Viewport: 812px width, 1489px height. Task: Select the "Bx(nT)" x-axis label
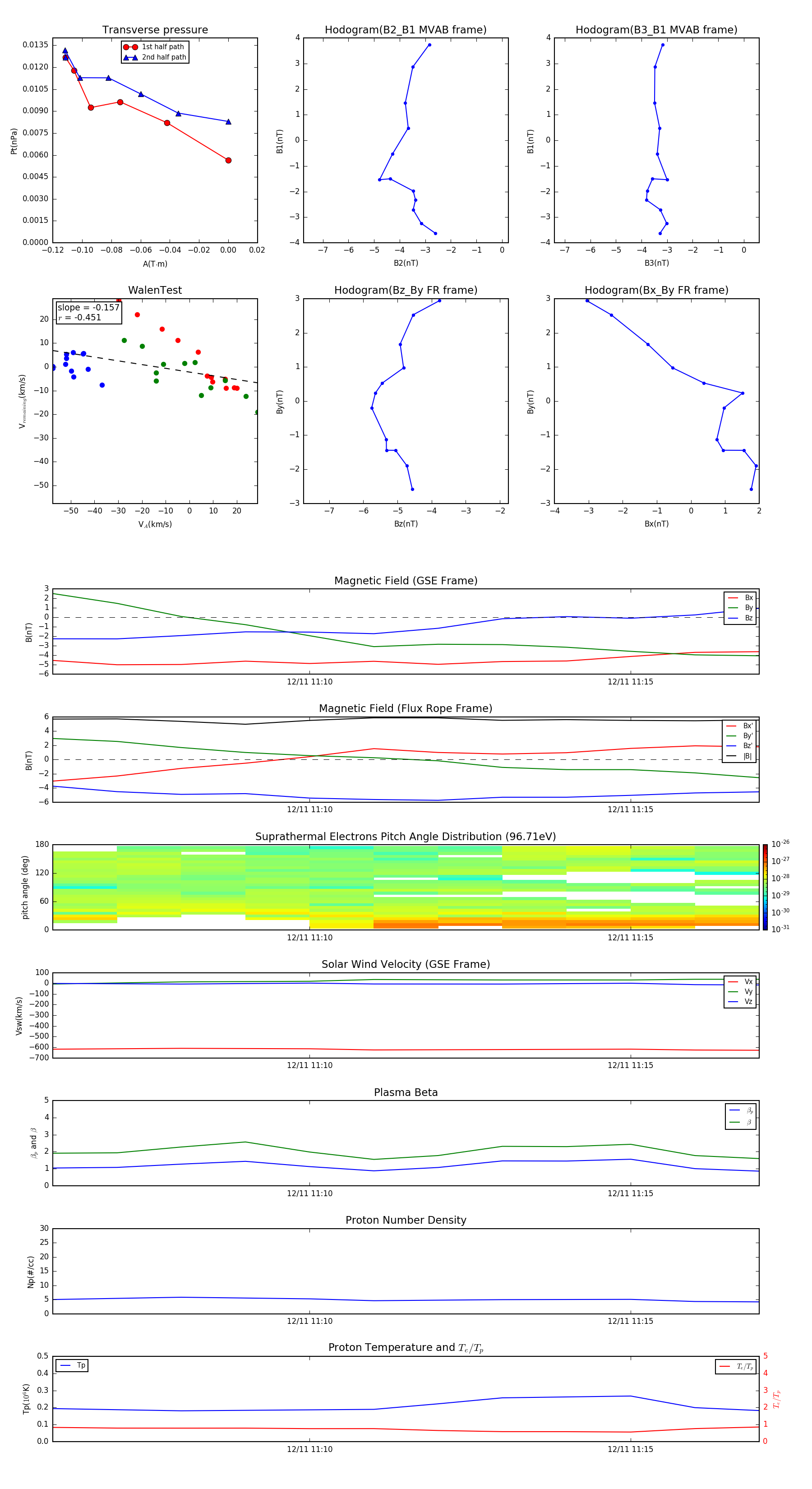click(656, 524)
